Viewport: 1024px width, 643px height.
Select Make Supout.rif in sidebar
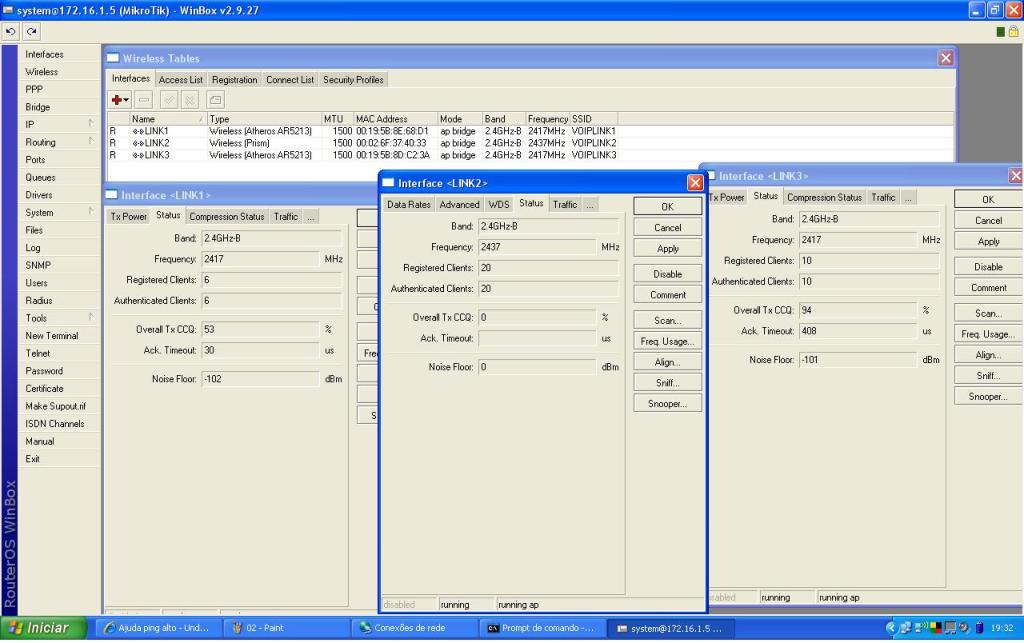pyautogui.click(x=56, y=406)
